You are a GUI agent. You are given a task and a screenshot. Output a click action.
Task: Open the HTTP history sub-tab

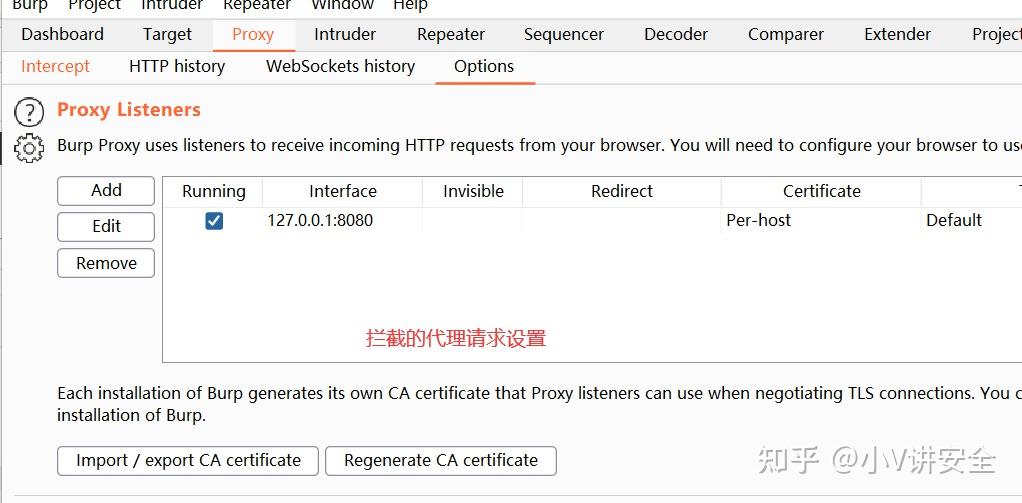click(x=177, y=66)
